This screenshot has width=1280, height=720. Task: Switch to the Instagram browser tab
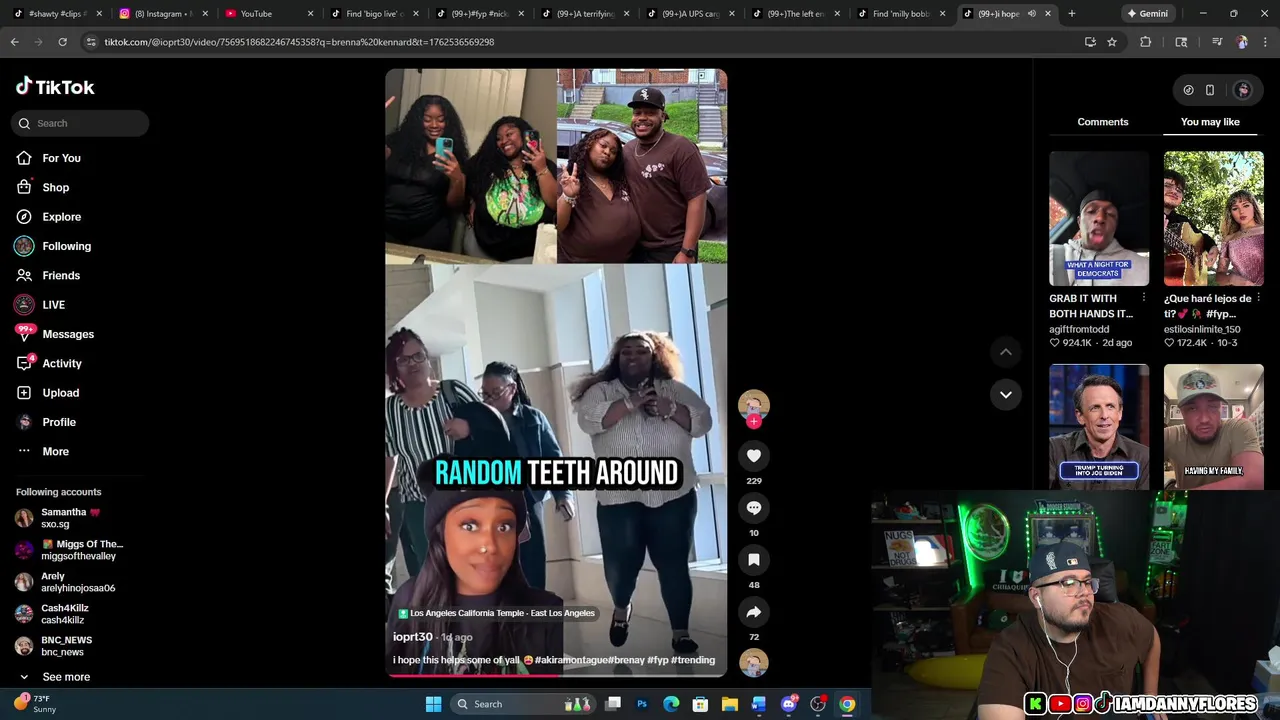point(162,14)
